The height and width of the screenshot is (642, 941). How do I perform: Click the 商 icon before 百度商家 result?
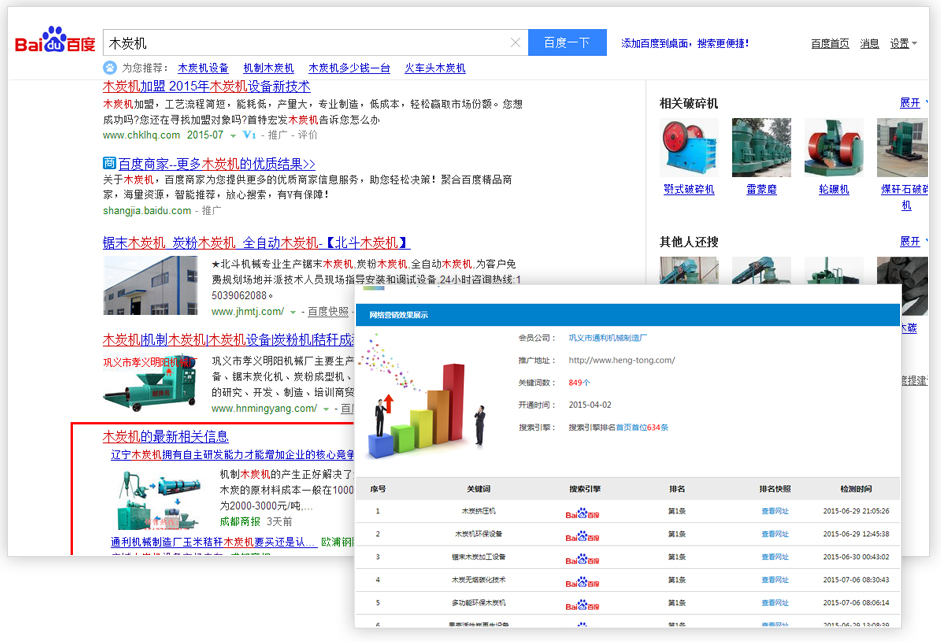109,163
